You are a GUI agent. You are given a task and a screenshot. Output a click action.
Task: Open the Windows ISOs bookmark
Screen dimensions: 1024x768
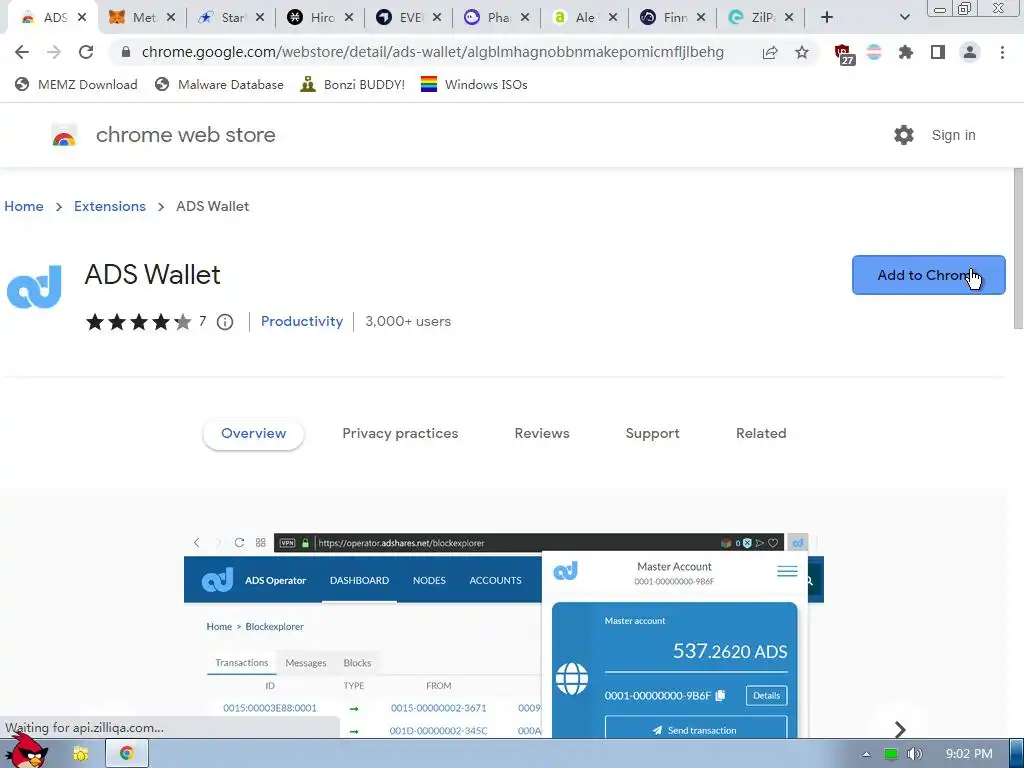[474, 84]
